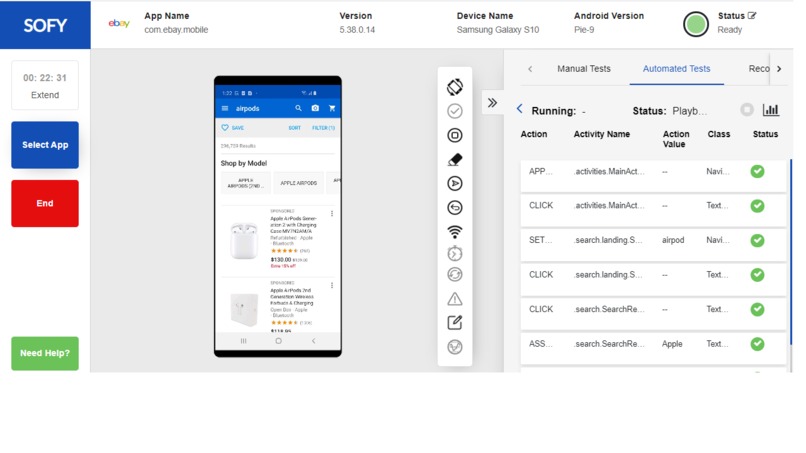The image size is (806, 453).
Task: Click the warning triangle icon
Action: (454, 298)
